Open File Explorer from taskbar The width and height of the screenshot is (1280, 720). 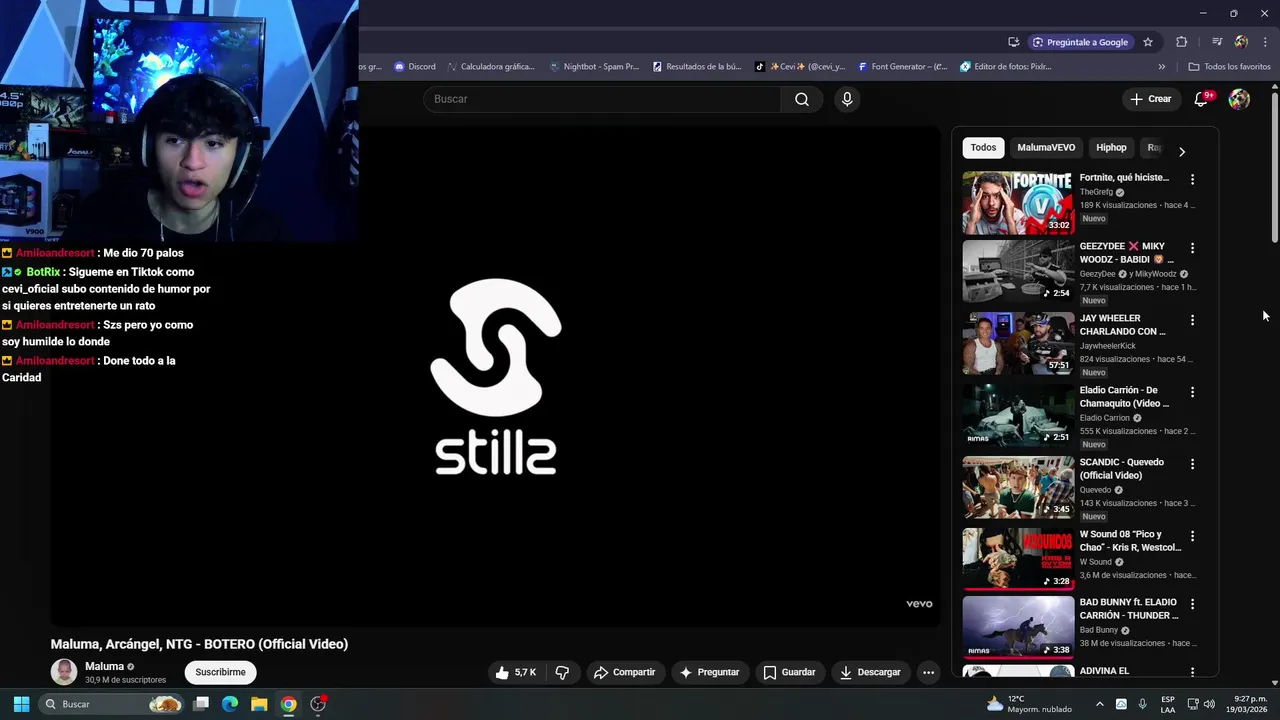(x=259, y=704)
